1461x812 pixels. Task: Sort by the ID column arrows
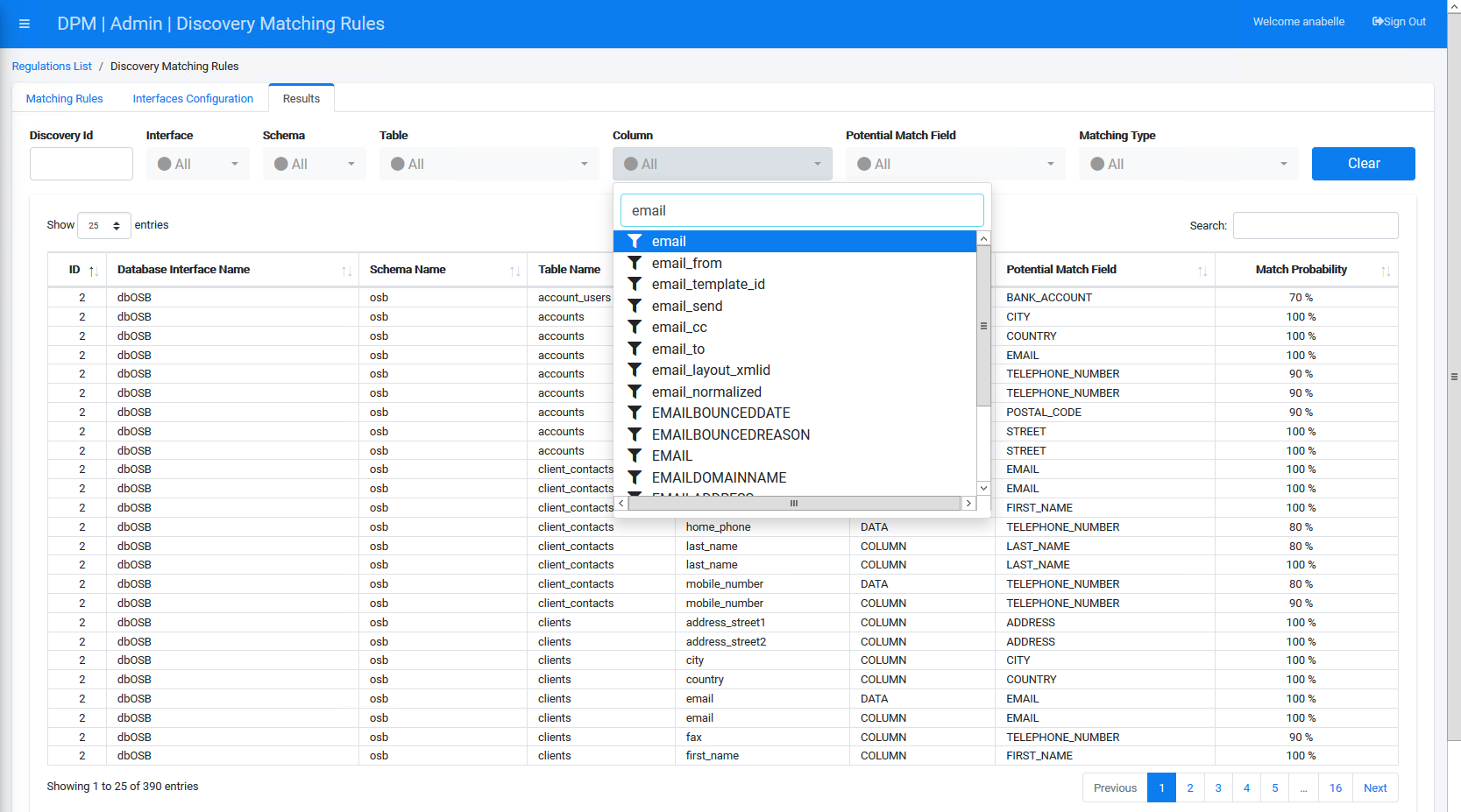pos(94,271)
